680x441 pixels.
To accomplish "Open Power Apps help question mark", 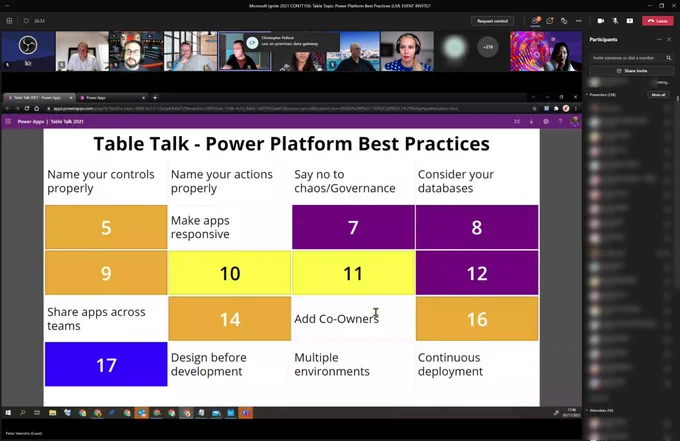I will [560, 121].
